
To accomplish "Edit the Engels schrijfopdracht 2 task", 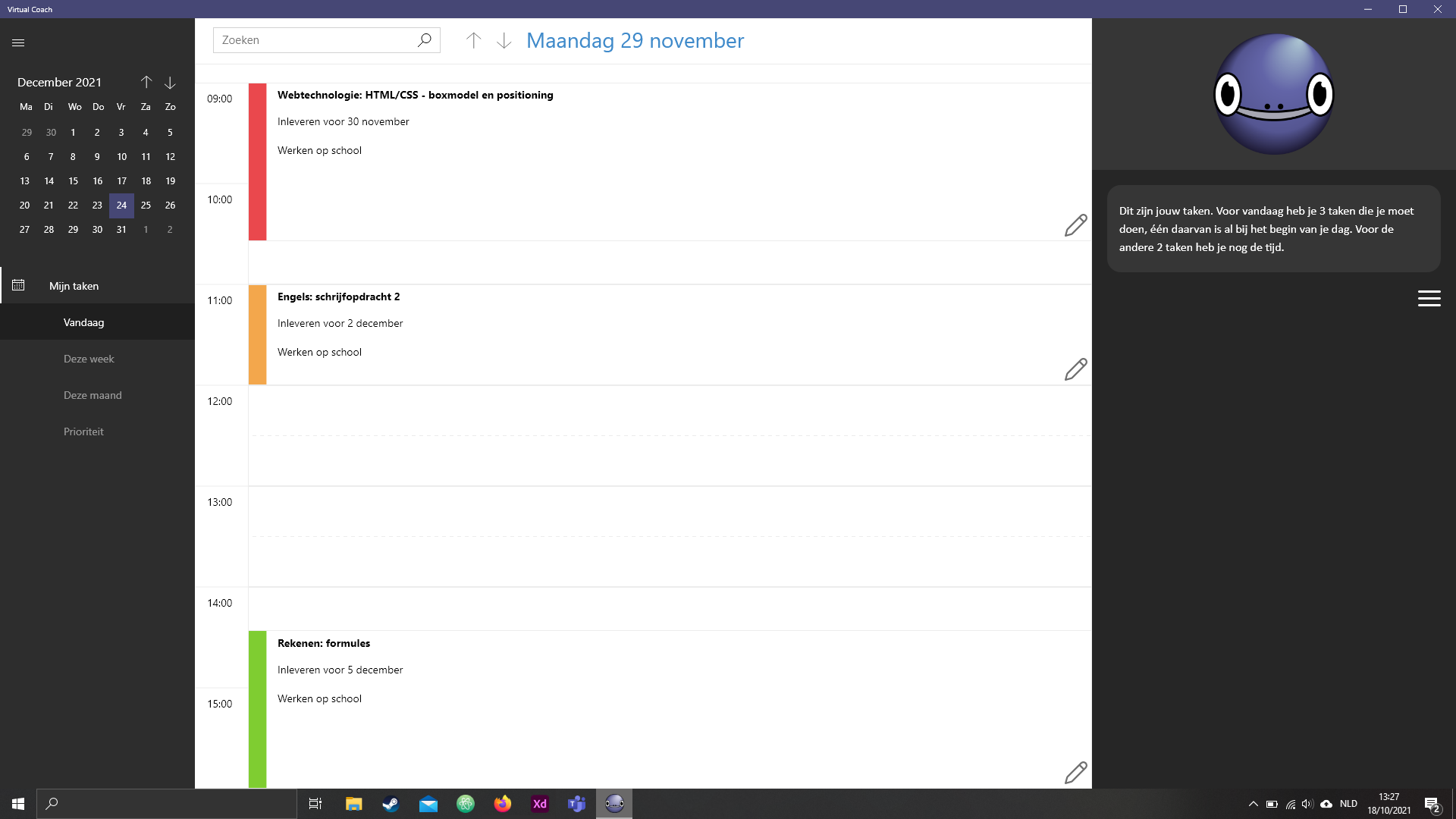I will (x=1075, y=369).
